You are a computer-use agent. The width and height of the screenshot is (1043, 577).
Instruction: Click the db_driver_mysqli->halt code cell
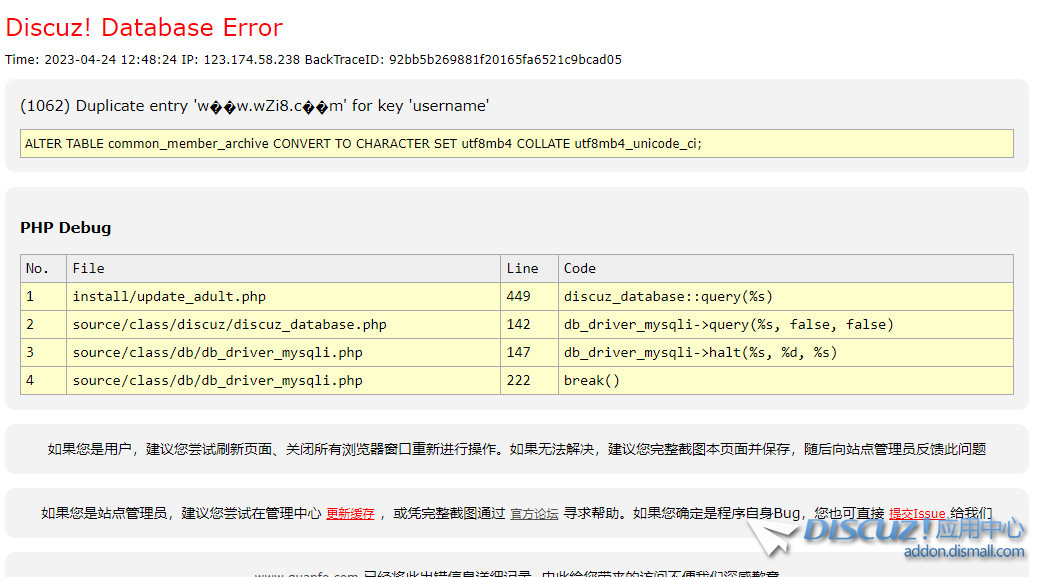tap(700, 352)
